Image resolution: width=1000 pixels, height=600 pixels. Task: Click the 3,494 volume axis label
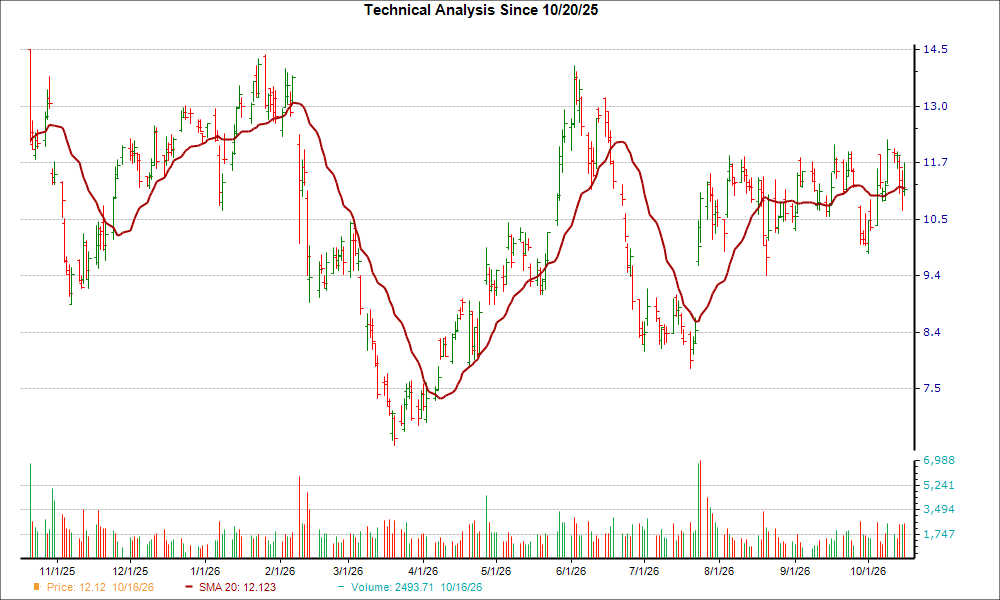point(939,509)
